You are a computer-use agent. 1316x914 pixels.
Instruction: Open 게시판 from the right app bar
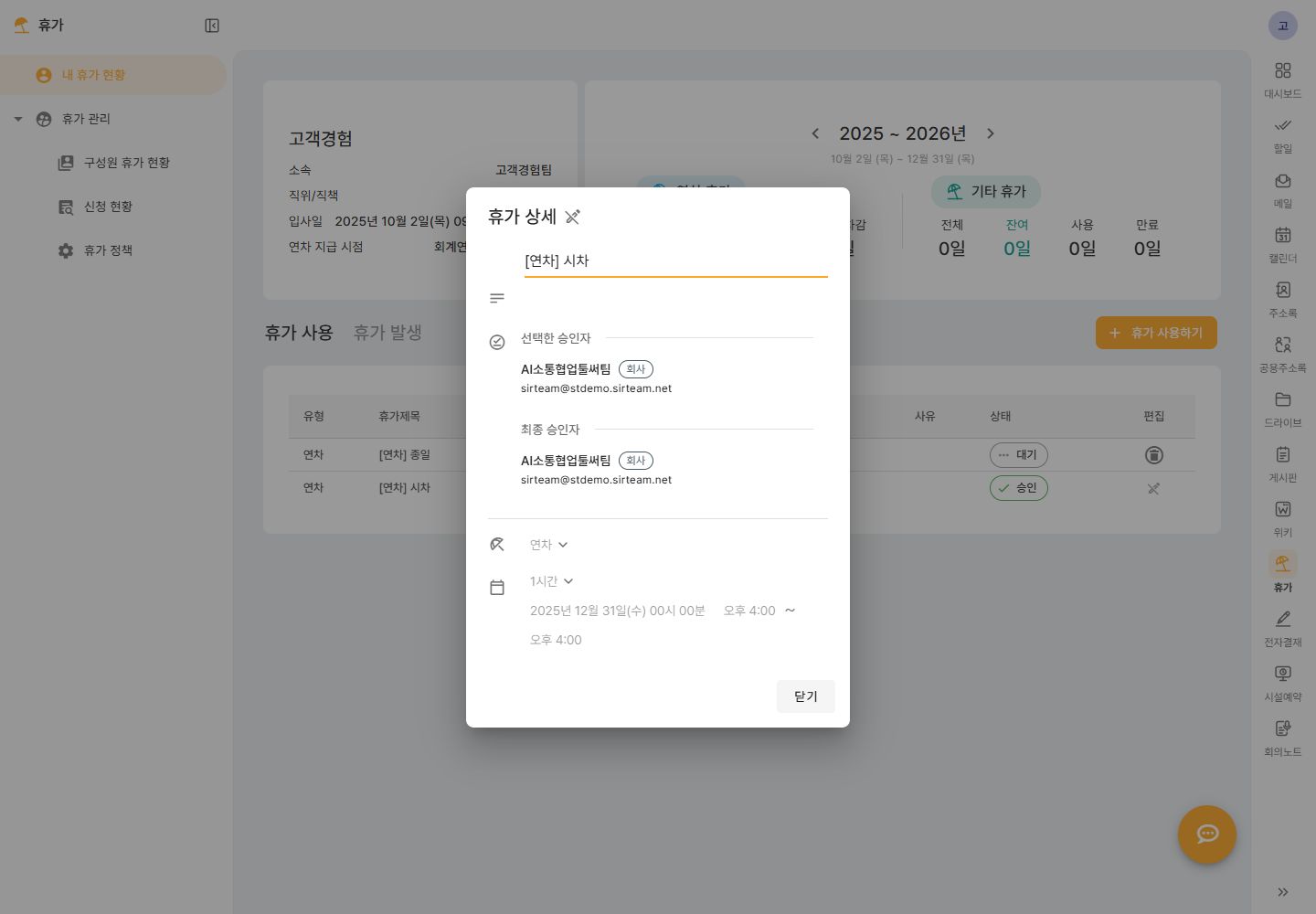pyautogui.click(x=1283, y=463)
